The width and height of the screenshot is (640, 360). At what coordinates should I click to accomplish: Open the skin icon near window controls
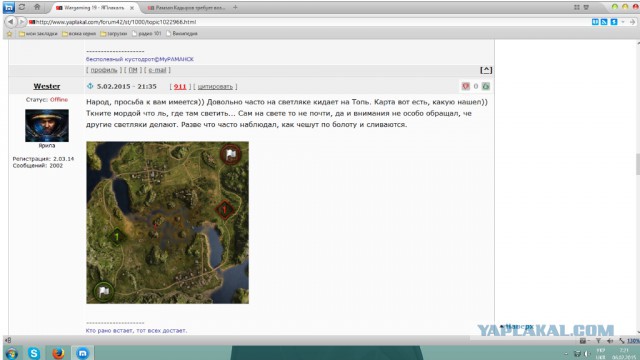(586, 7)
